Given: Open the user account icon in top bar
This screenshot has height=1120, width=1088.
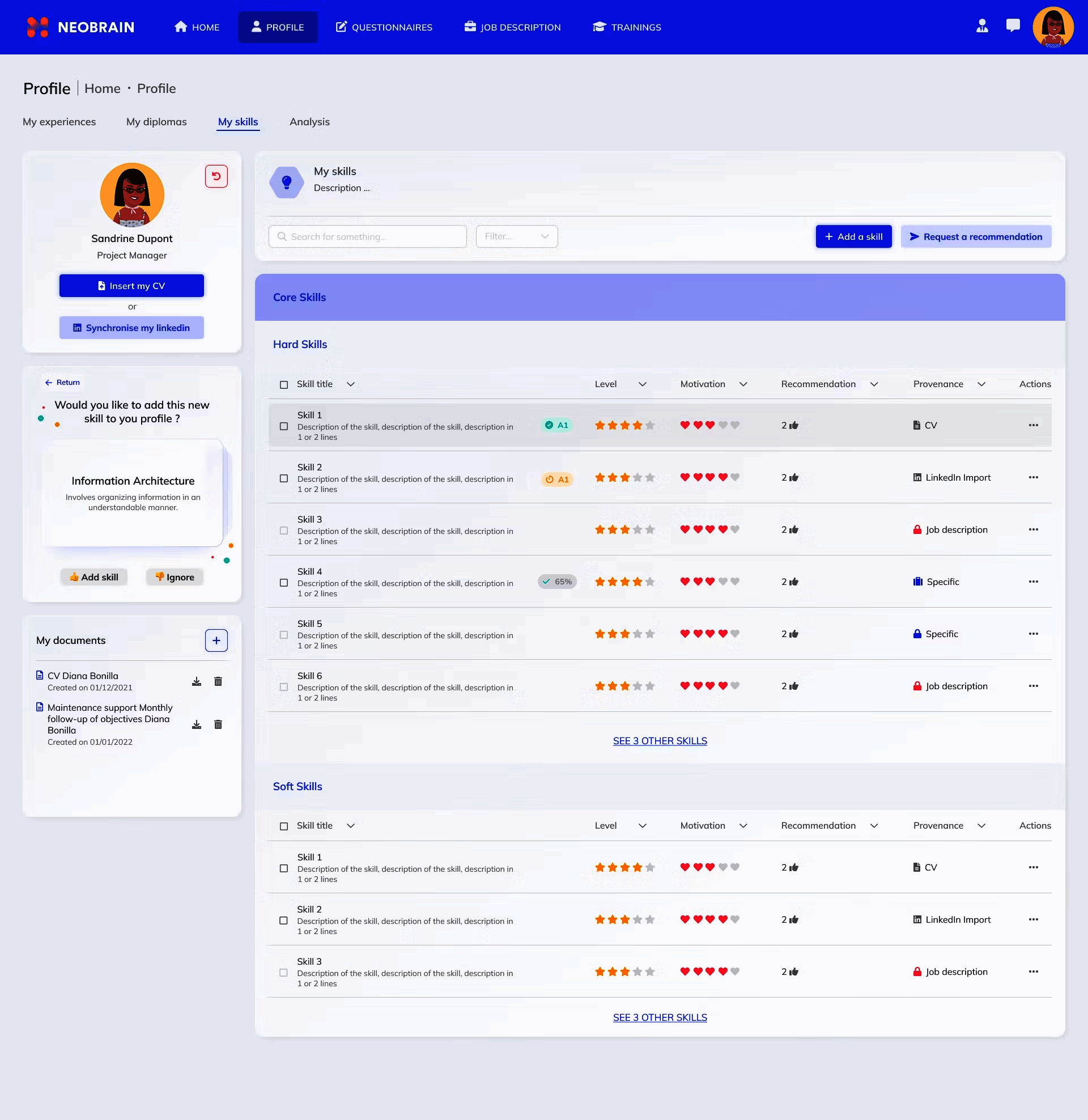Looking at the screenshot, I should pyautogui.click(x=981, y=26).
